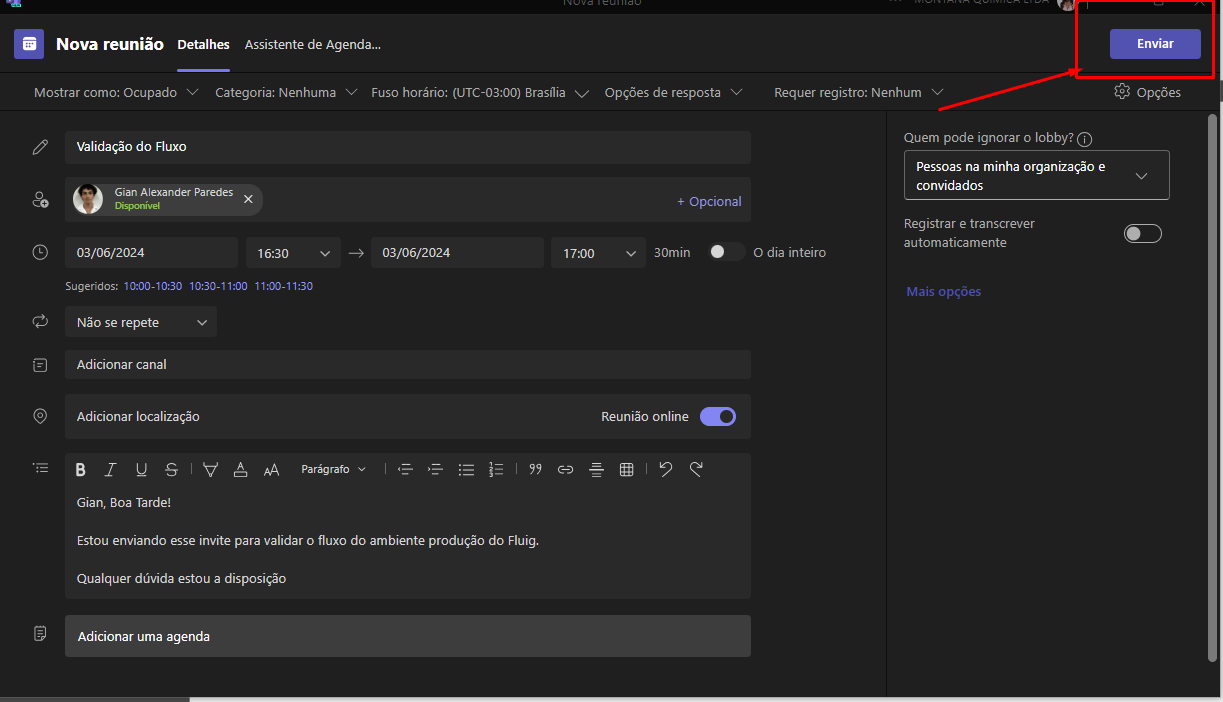Viewport: 1223px width, 702px height.
Task: Apply italic formatting to text
Action: coord(111,469)
